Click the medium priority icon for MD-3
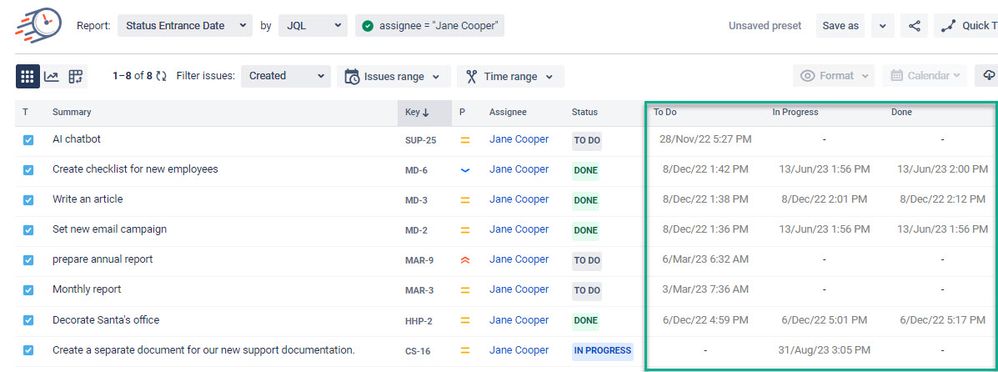The height and width of the screenshot is (372, 998). point(465,200)
